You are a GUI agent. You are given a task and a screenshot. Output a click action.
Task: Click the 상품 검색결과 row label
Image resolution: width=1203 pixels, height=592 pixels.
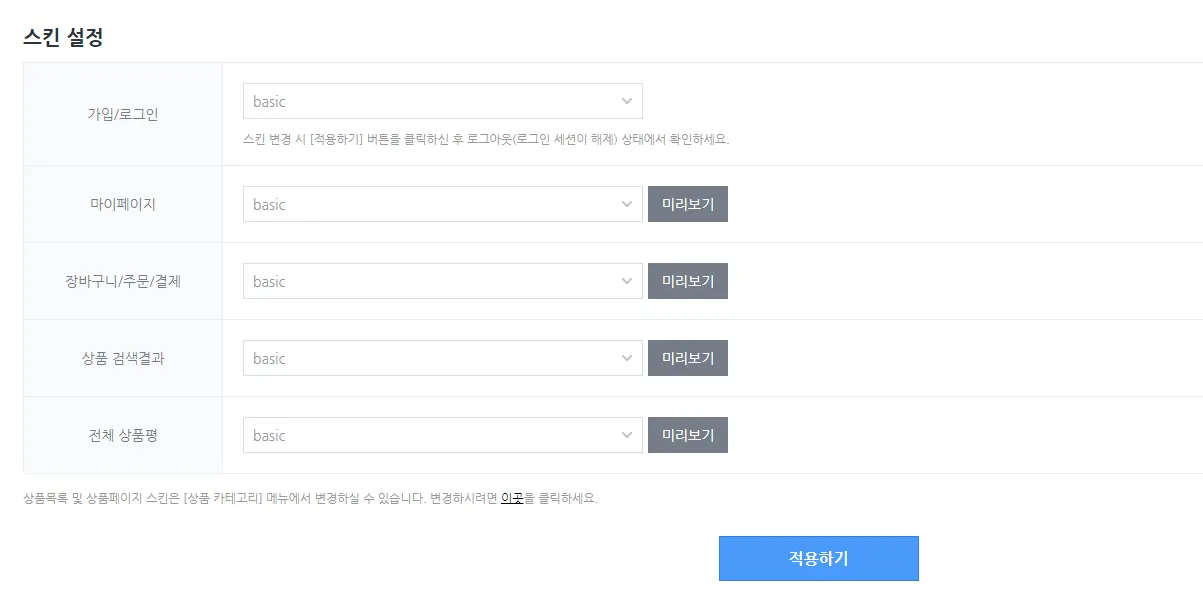pyautogui.click(x=123, y=358)
